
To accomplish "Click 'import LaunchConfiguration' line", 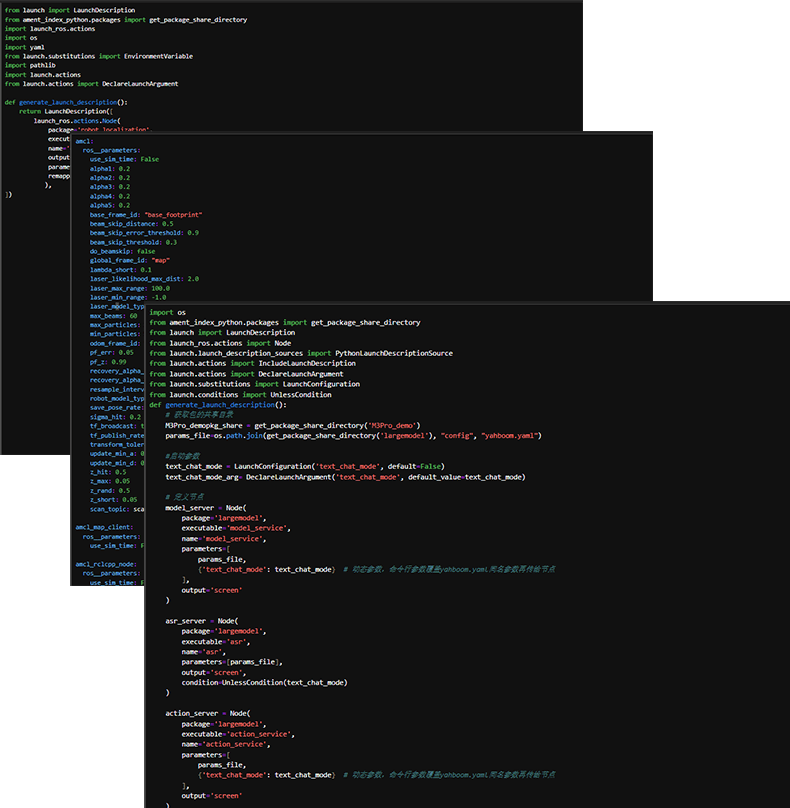I will point(255,384).
